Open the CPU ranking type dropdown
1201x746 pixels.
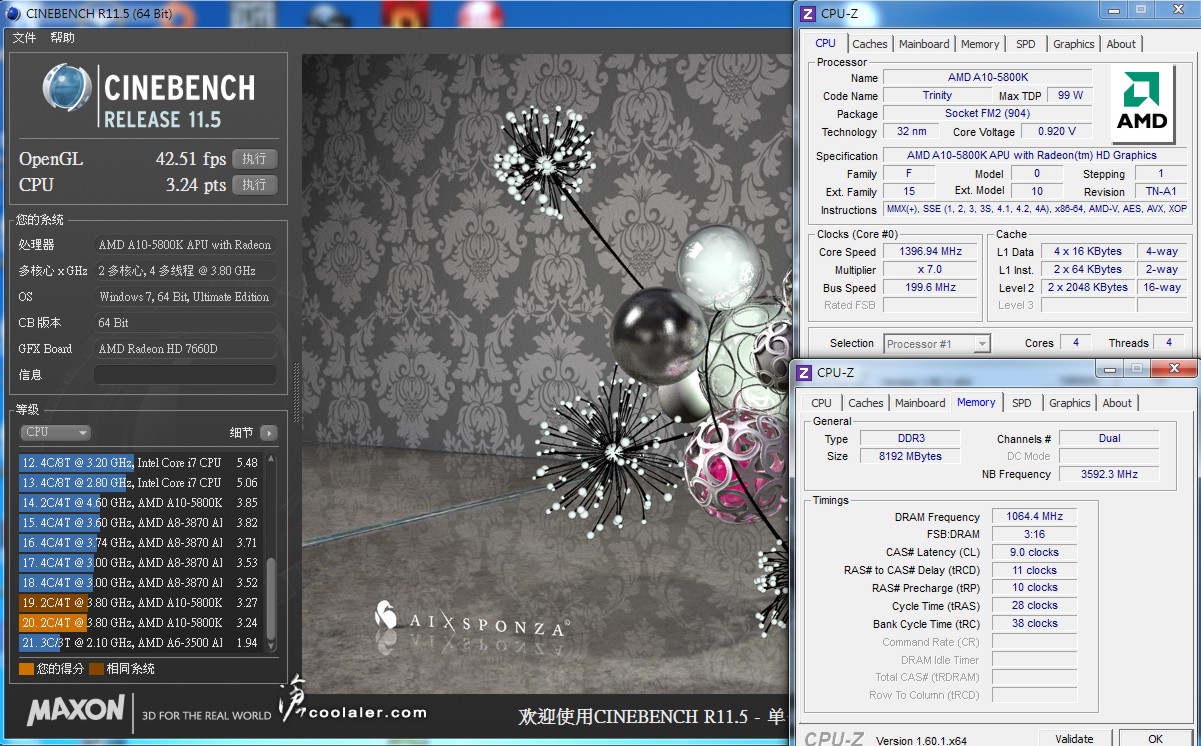[x=55, y=432]
